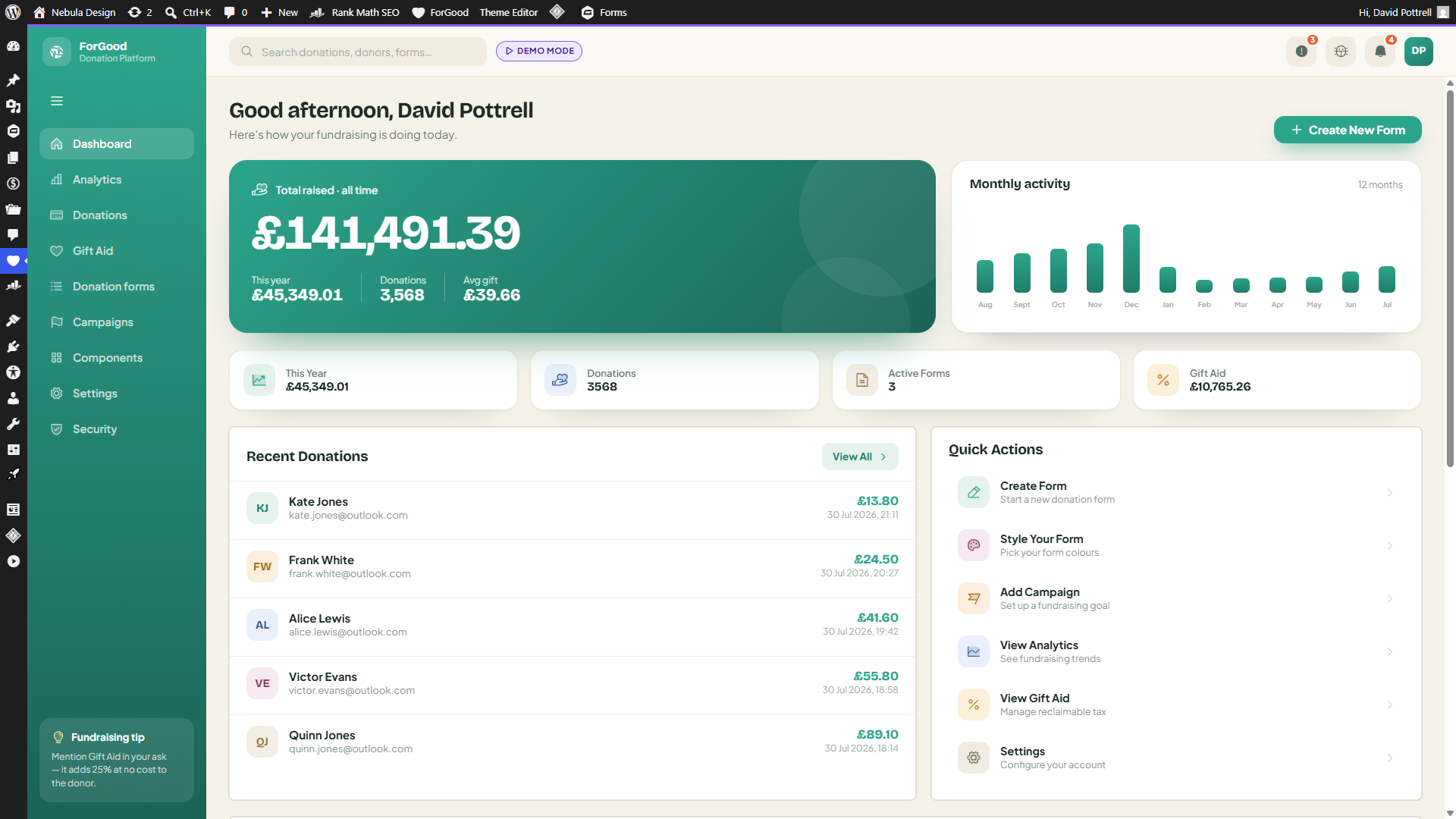Image resolution: width=1456 pixels, height=819 pixels.
Task: Click the Forms admin bar link
Action: coord(604,12)
